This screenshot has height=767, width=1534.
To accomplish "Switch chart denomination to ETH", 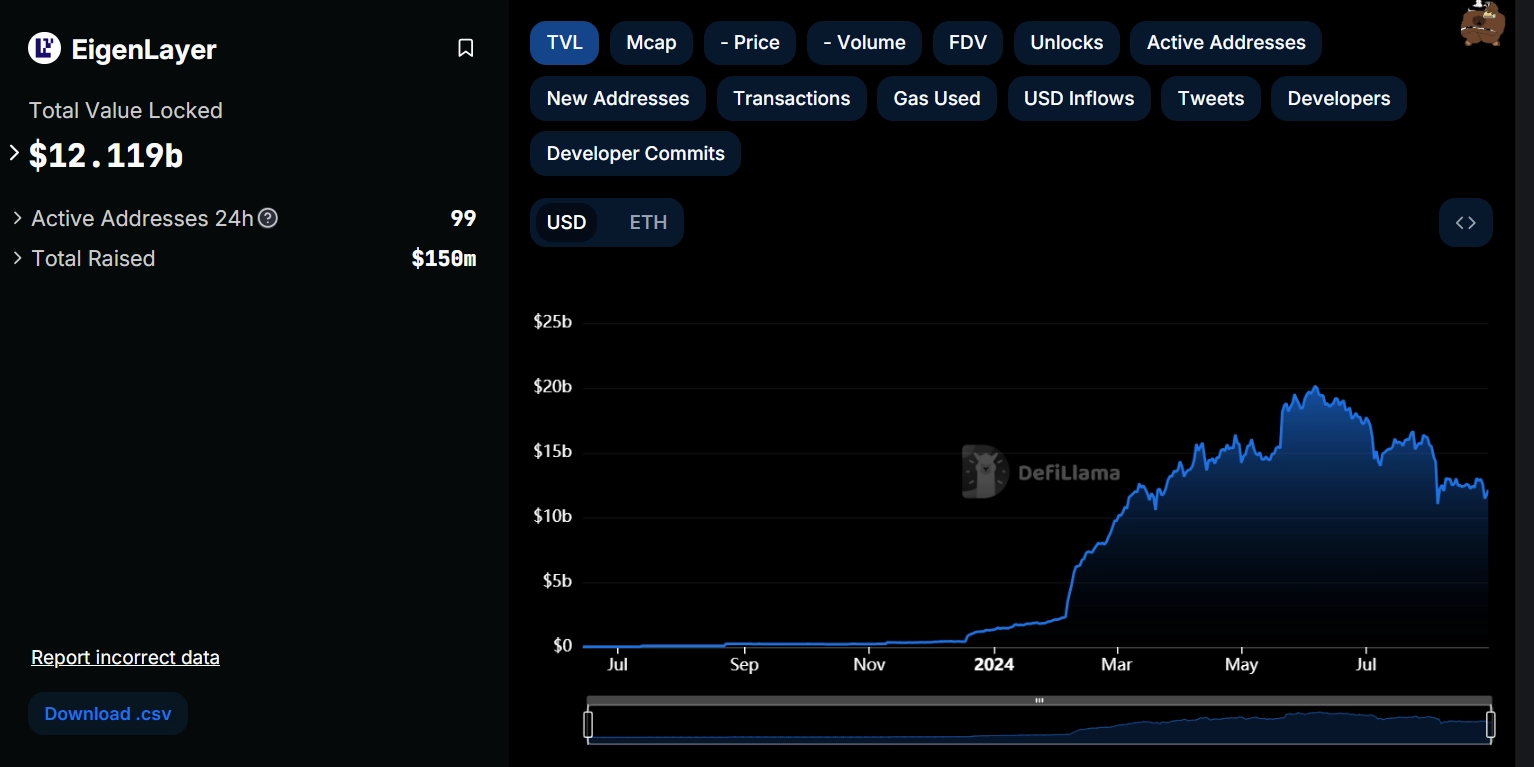I will 648,222.
